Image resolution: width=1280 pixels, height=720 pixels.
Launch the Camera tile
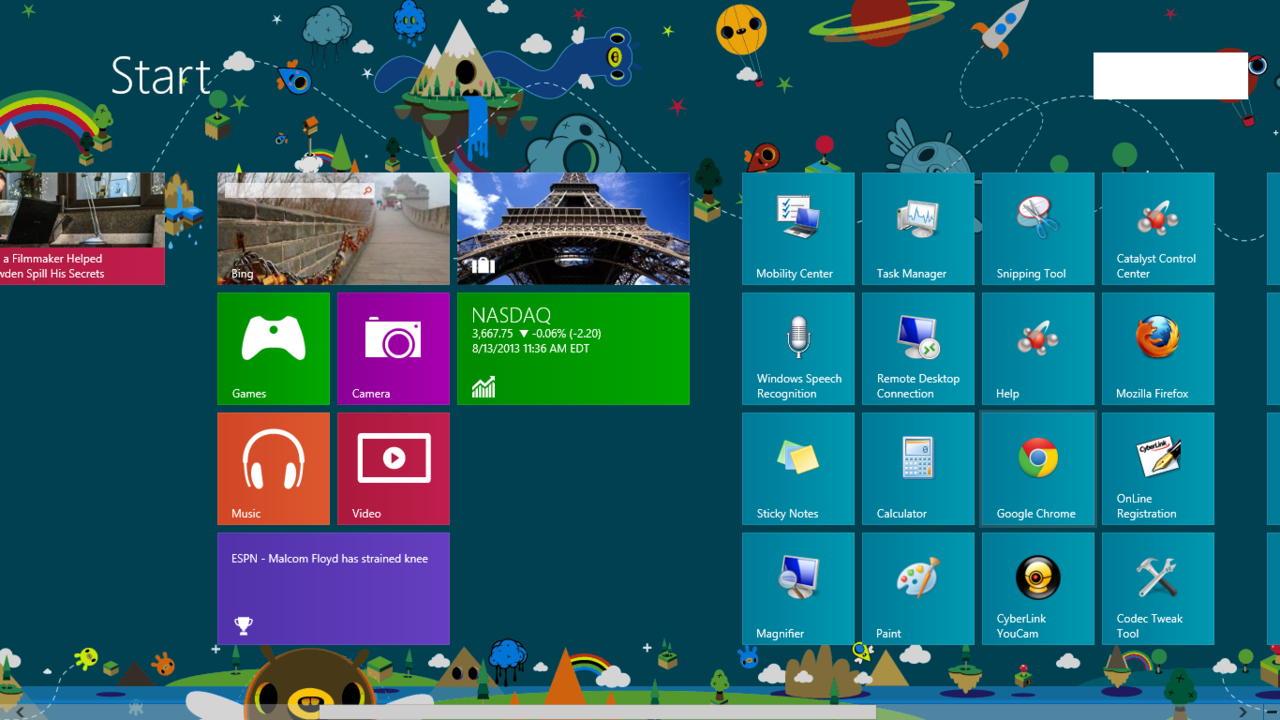[x=393, y=349]
